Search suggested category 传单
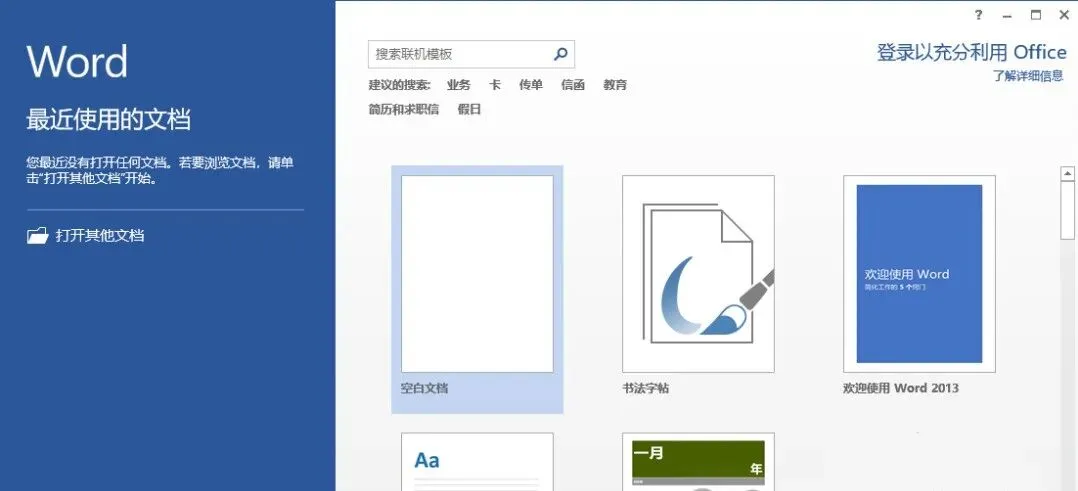The image size is (1078, 491). click(x=531, y=85)
